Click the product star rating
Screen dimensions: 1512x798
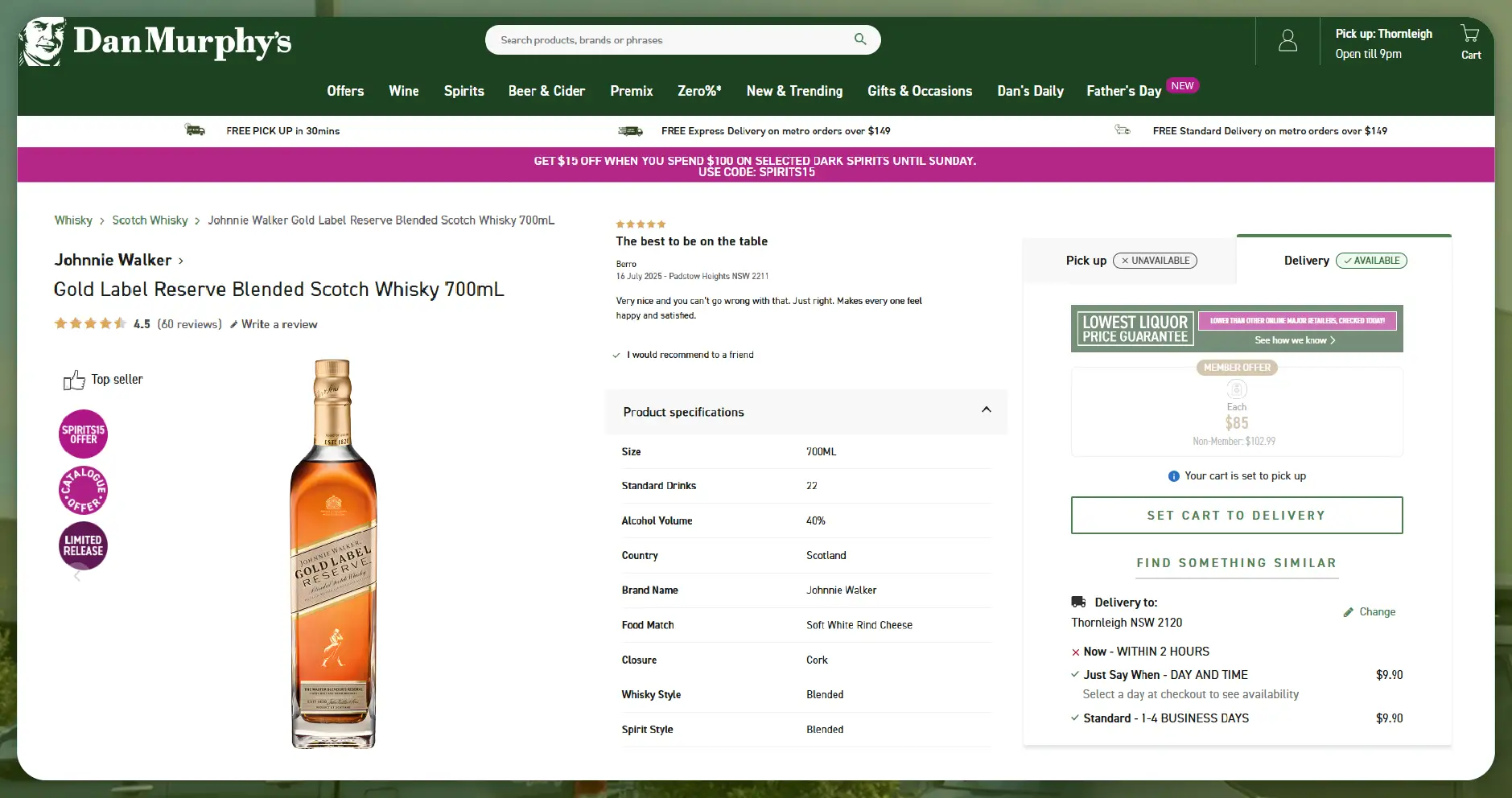(90, 324)
